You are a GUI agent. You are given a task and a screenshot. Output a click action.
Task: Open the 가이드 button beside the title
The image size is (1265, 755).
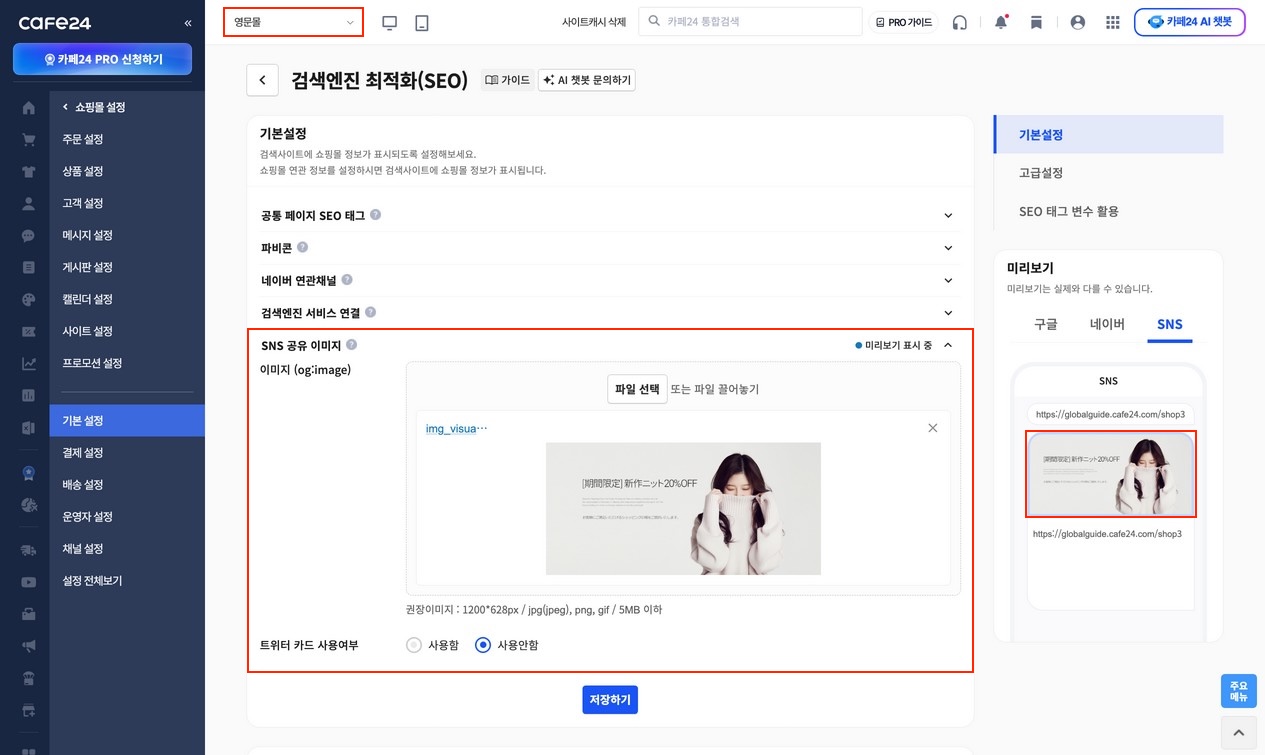(507, 80)
